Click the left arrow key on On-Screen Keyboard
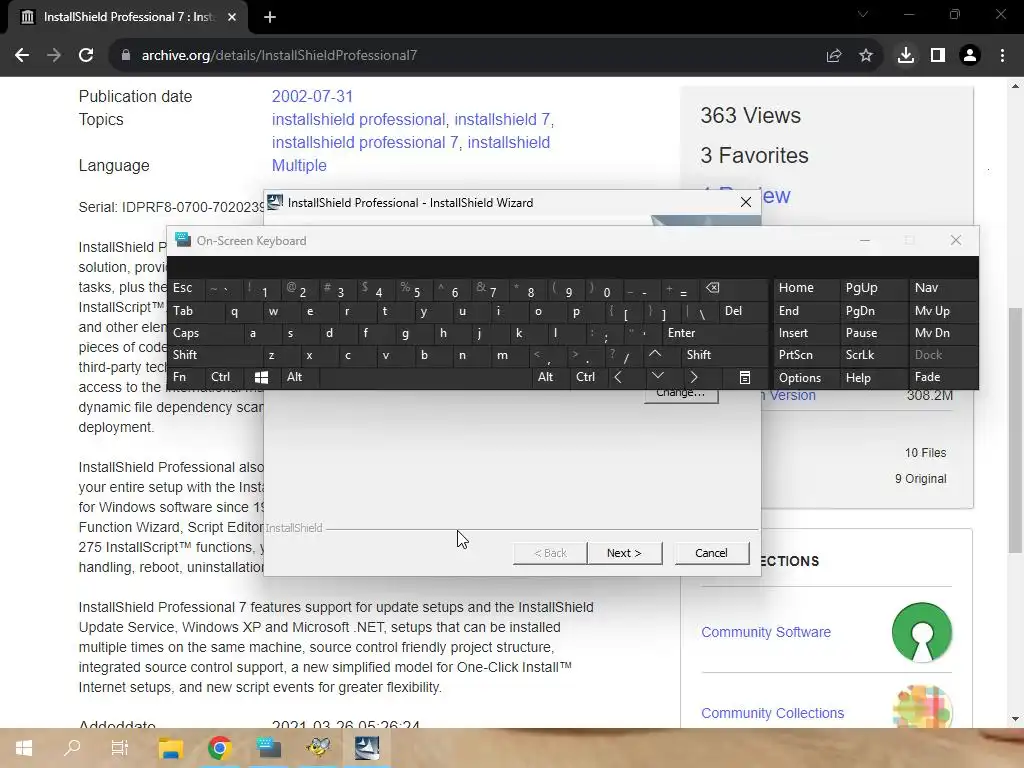 coord(618,377)
